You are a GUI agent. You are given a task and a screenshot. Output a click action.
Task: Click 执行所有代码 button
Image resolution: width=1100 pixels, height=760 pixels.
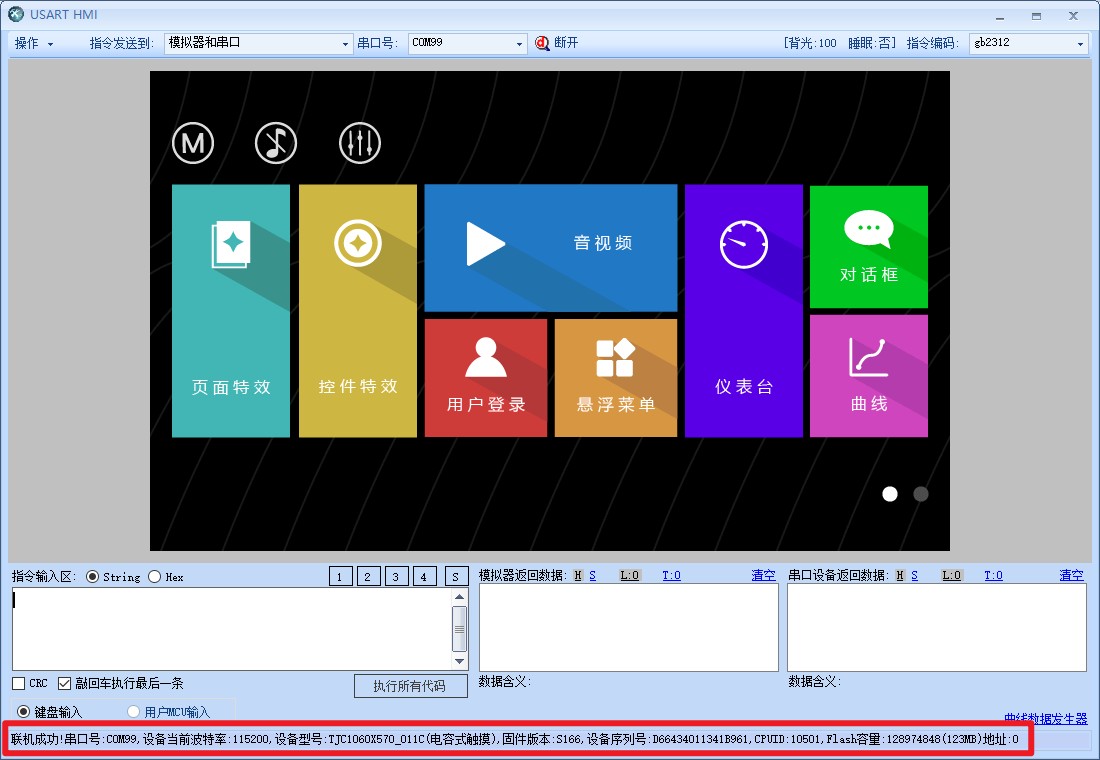click(412, 686)
